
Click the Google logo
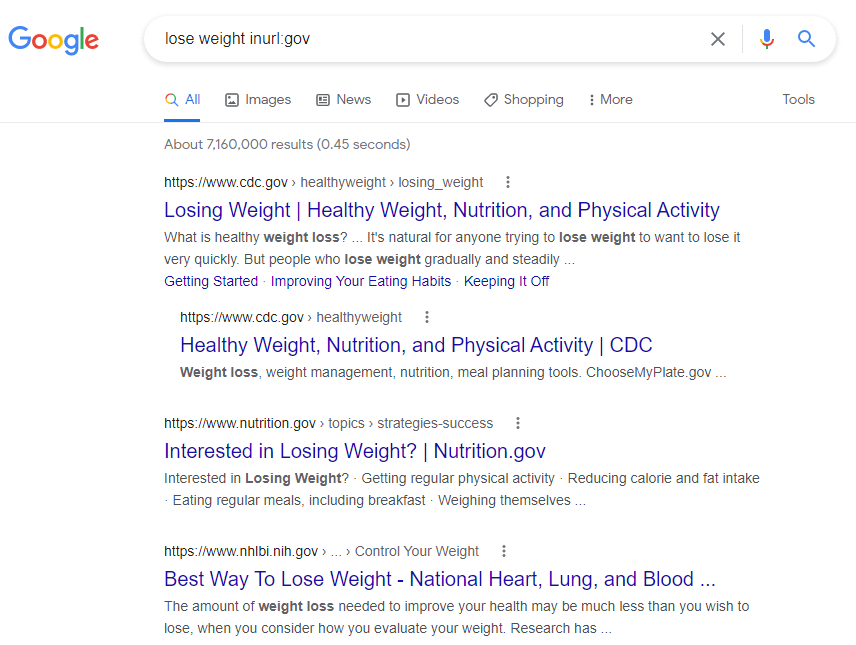(x=54, y=40)
